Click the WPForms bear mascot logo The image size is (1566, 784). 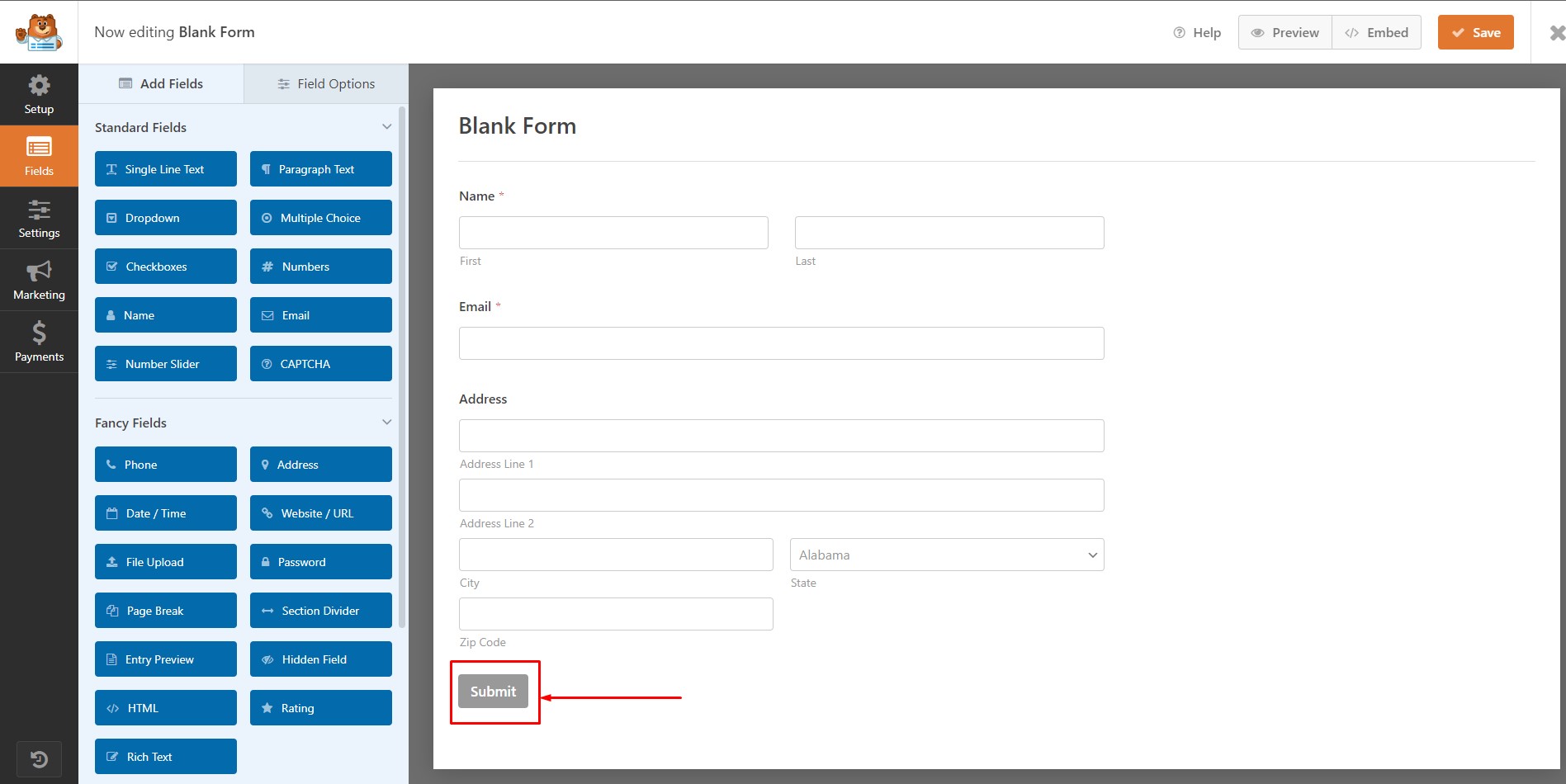point(39,32)
